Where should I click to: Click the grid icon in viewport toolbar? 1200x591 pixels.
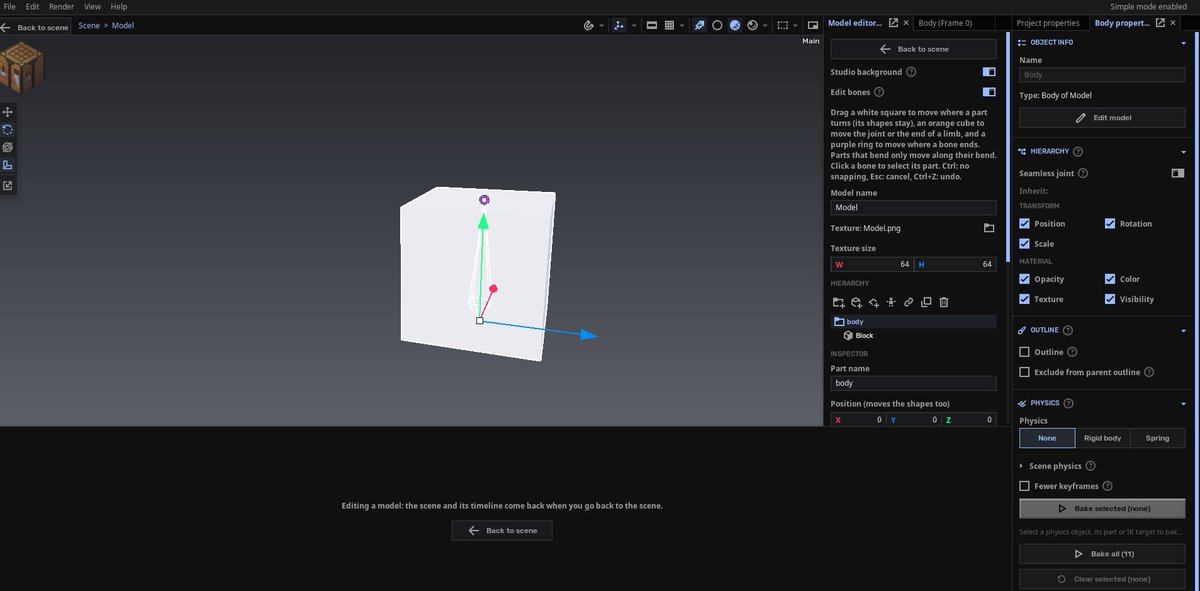[x=669, y=25]
